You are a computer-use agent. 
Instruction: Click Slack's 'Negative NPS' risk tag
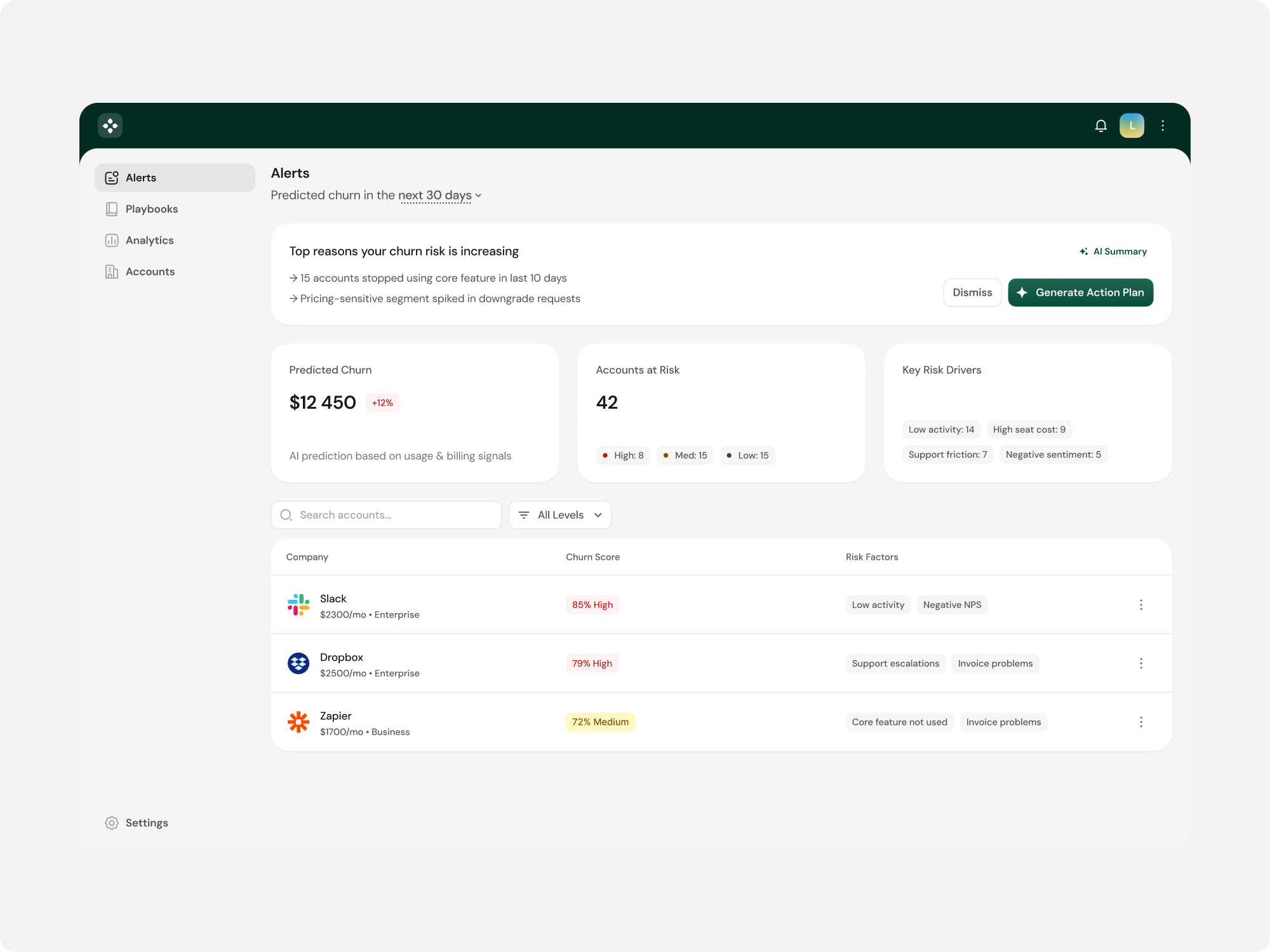952,605
